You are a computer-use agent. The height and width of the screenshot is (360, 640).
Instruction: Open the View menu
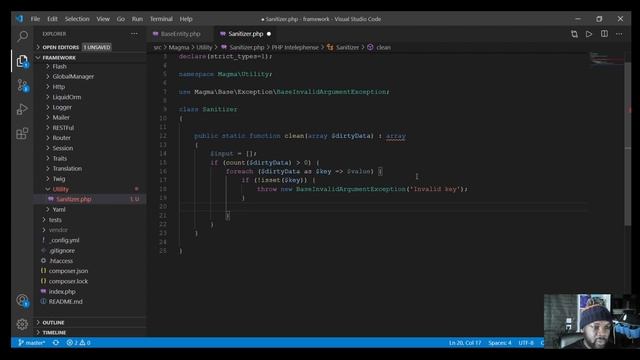103,19
